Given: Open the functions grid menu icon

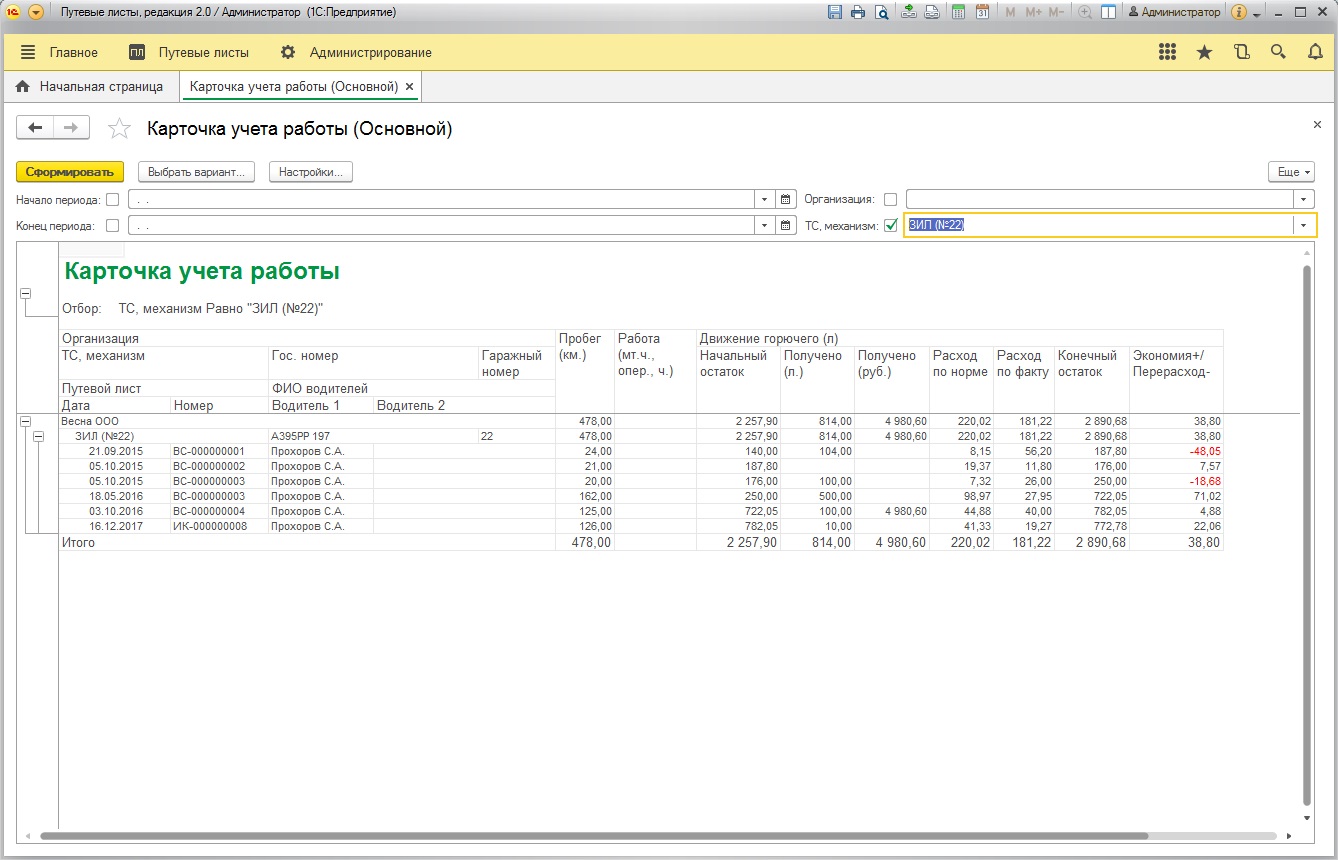Looking at the screenshot, I should [1167, 52].
